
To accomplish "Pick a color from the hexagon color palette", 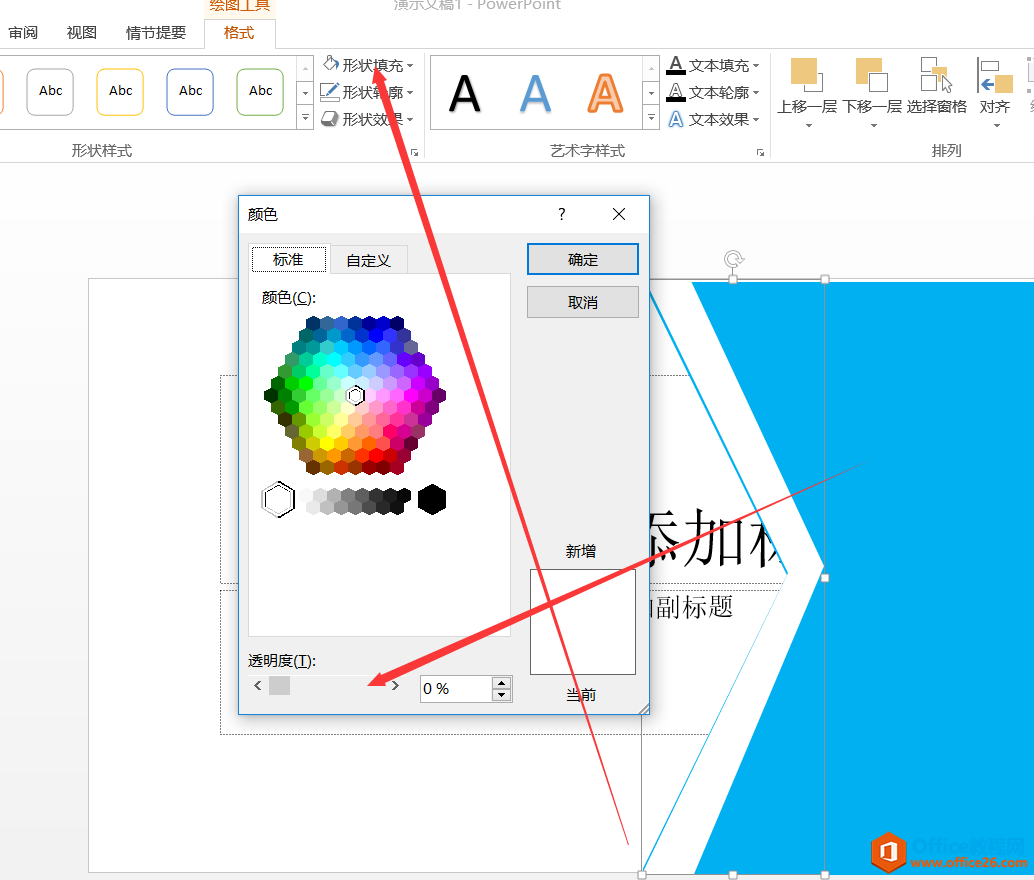I will click(356, 395).
